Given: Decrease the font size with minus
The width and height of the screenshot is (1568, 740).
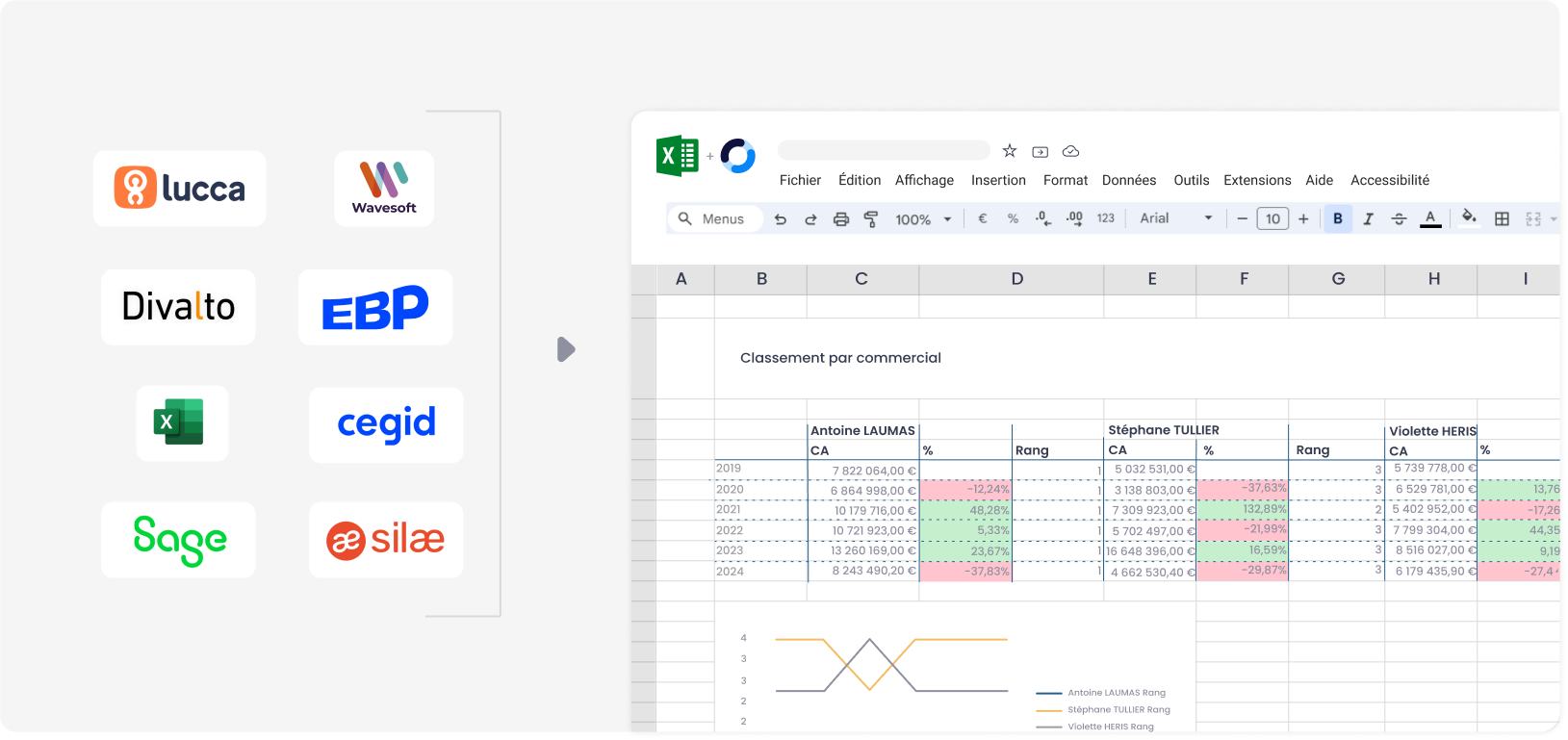Looking at the screenshot, I should 1242,218.
